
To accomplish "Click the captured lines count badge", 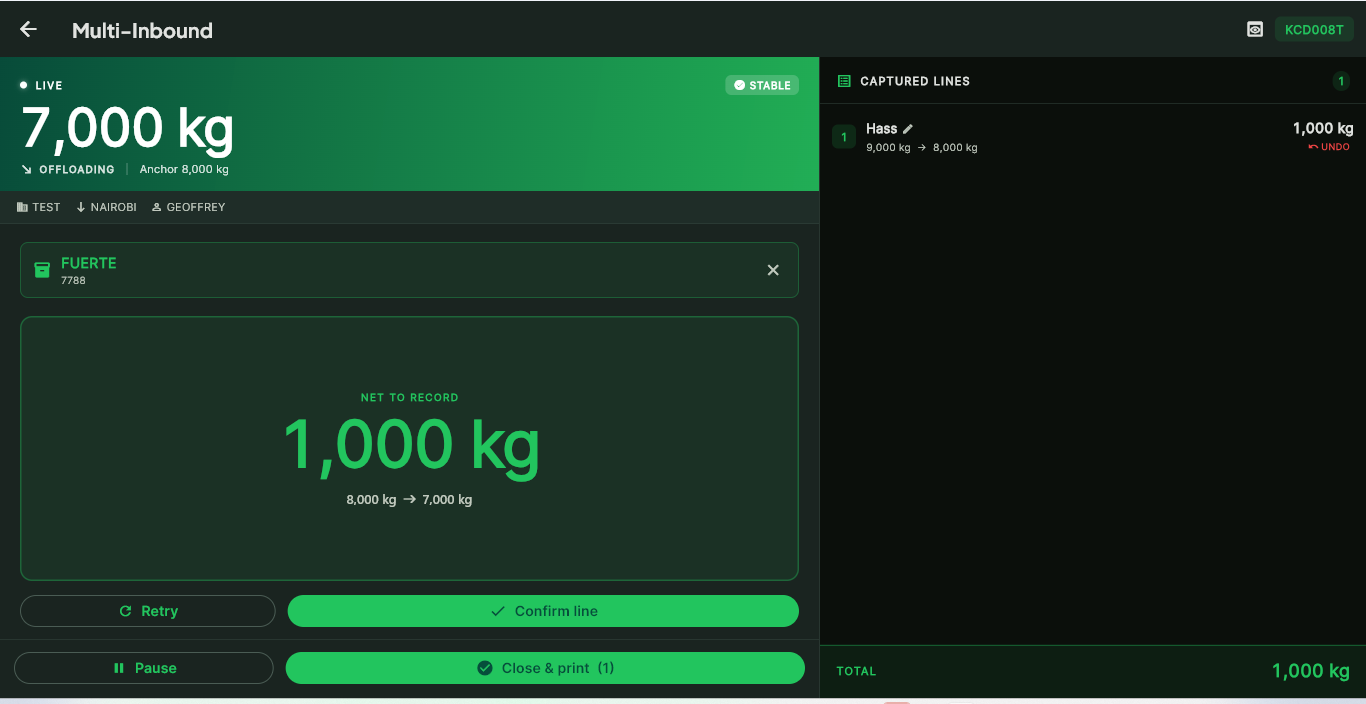I will [x=1341, y=81].
